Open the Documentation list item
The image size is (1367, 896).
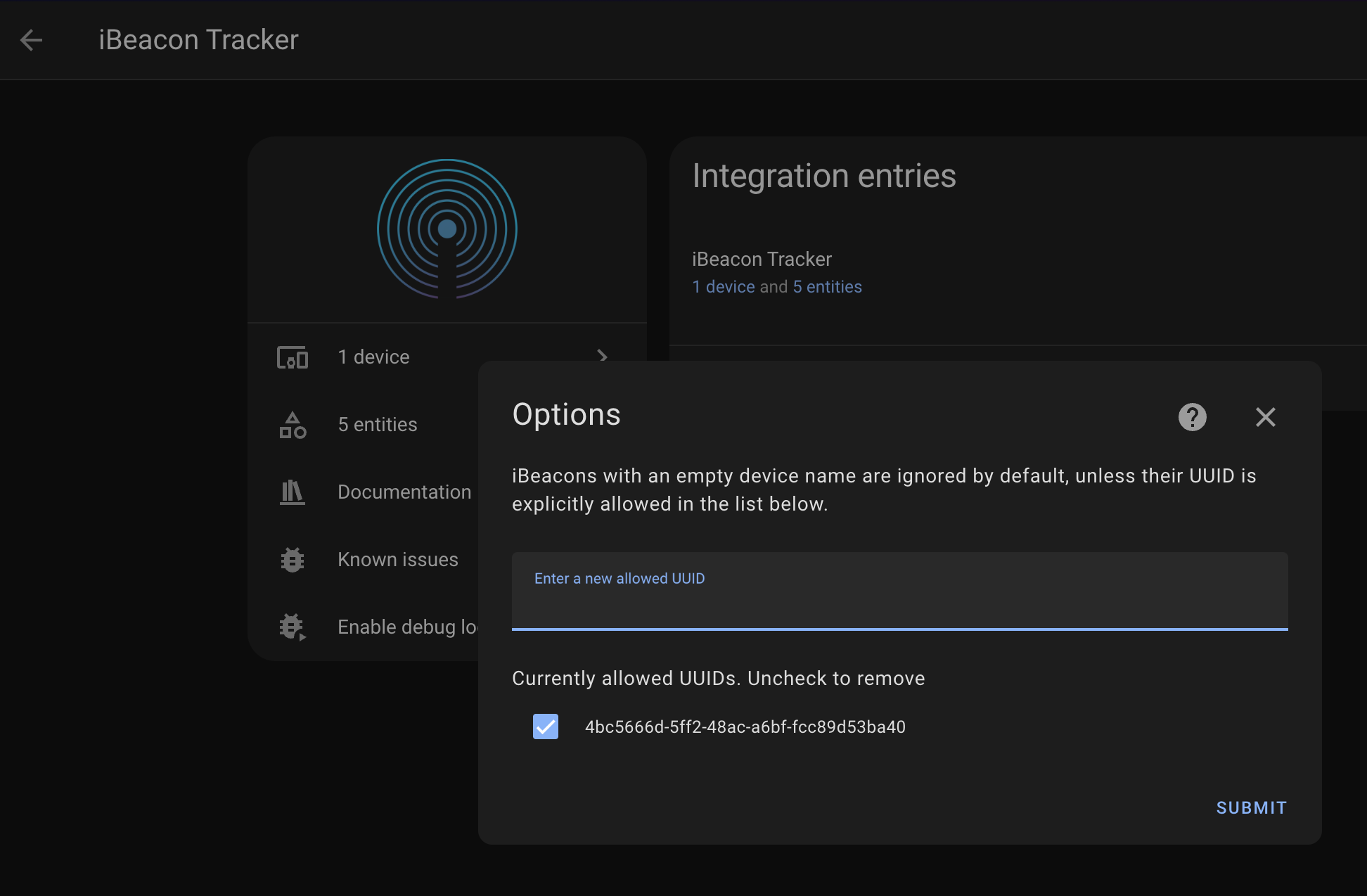(x=364, y=492)
